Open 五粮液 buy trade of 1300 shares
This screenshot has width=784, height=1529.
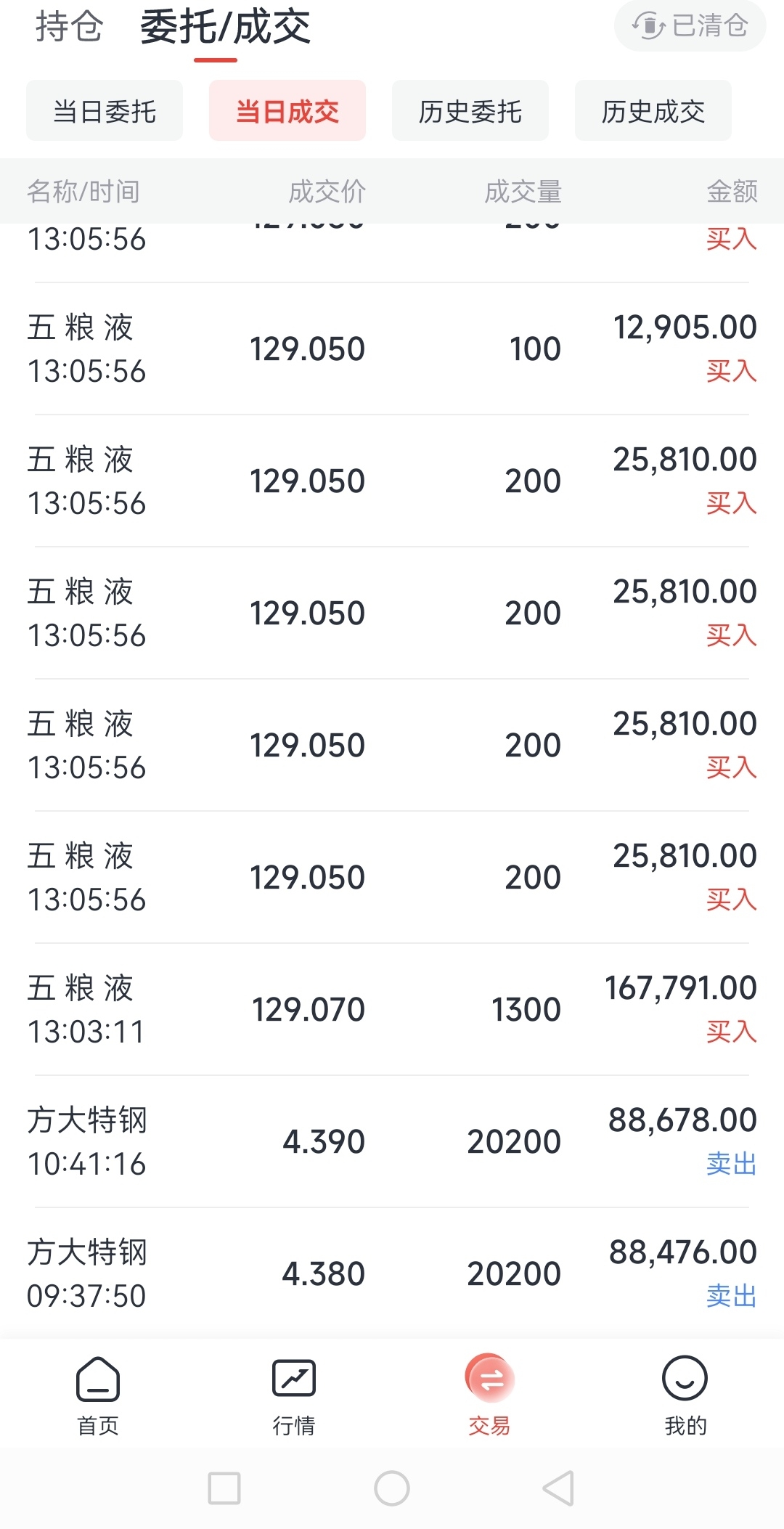click(392, 1009)
